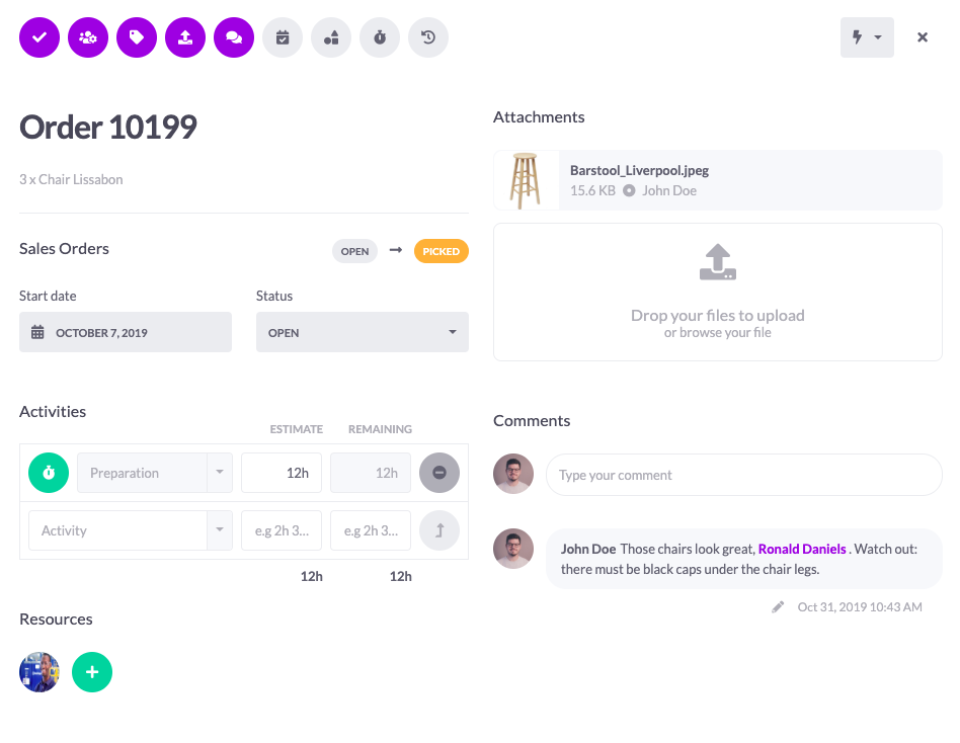The height and width of the screenshot is (743, 960).
Task: Open the Barstool_Liverpool.jpeg attachment
Action: tap(639, 171)
